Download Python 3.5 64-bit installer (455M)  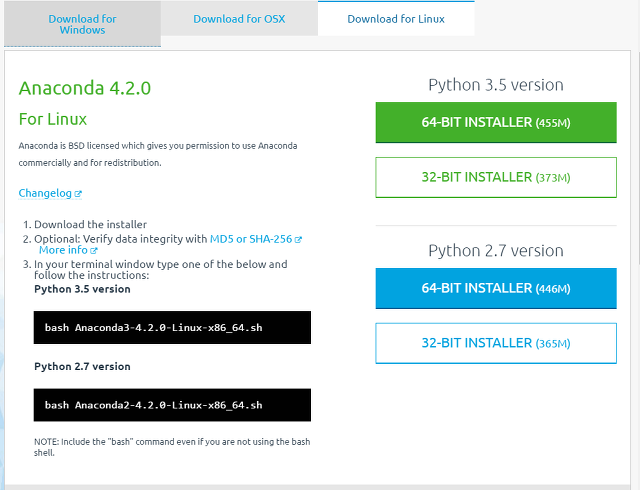496,122
